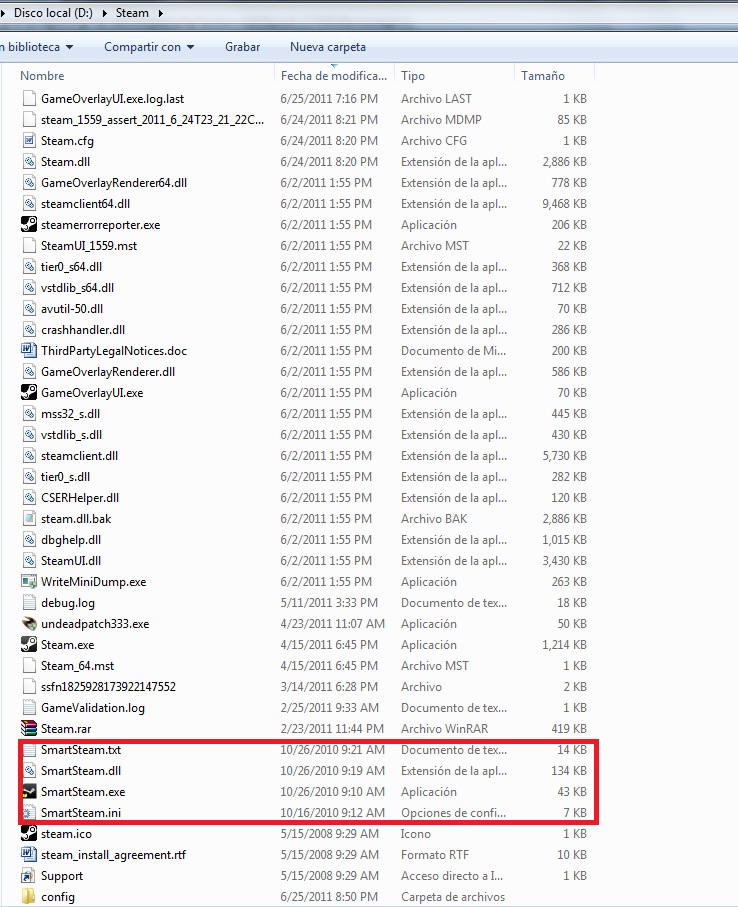Click the steam.dll.bak file icon
The height and width of the screenshot is (907, 738).
tap(29, 518)
